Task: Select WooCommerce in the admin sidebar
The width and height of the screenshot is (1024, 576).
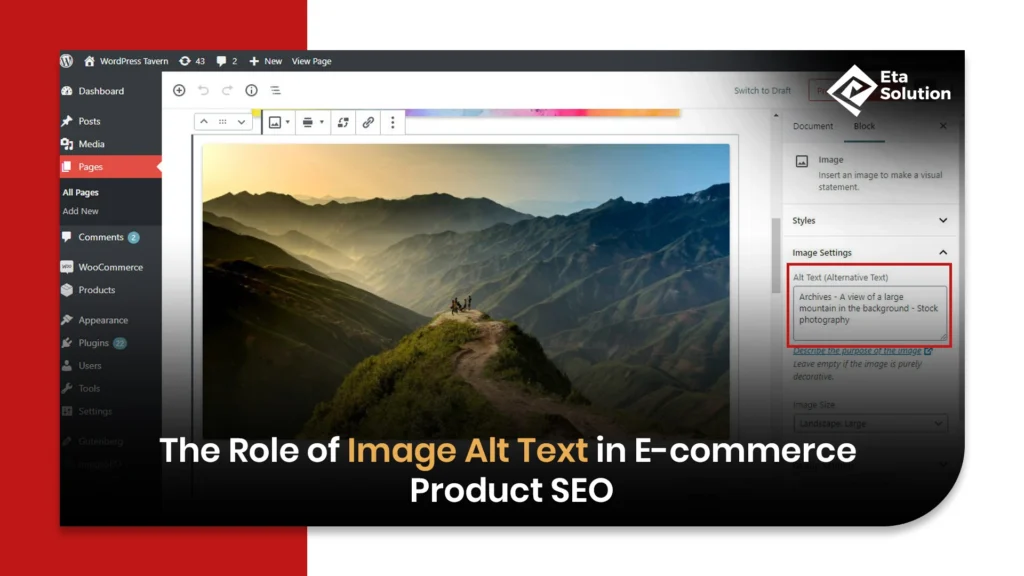Action: pyautogui.click(x=111, y=266)
